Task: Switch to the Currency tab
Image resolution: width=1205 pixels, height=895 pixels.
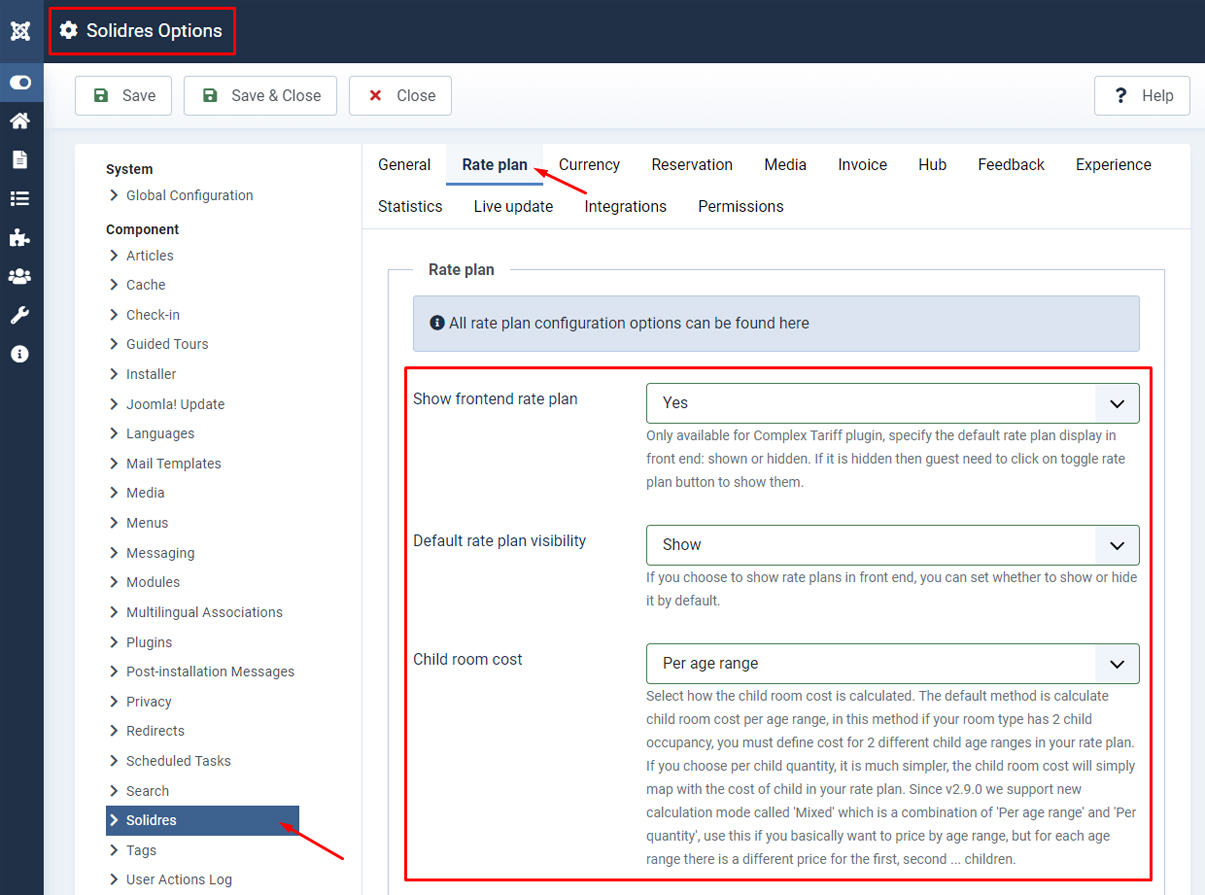Action: tap(589, 165)
